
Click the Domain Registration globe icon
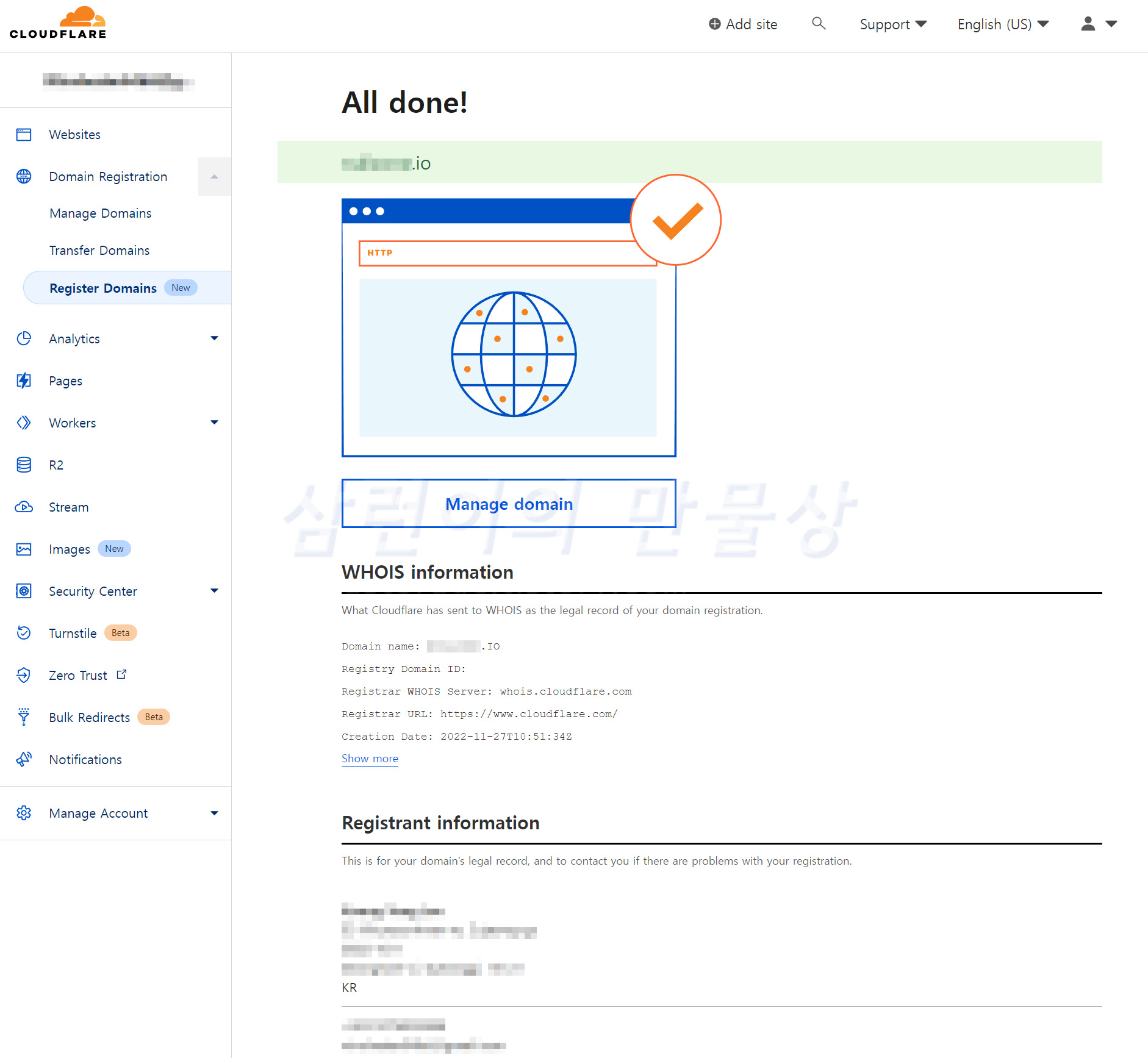point(24,176)
